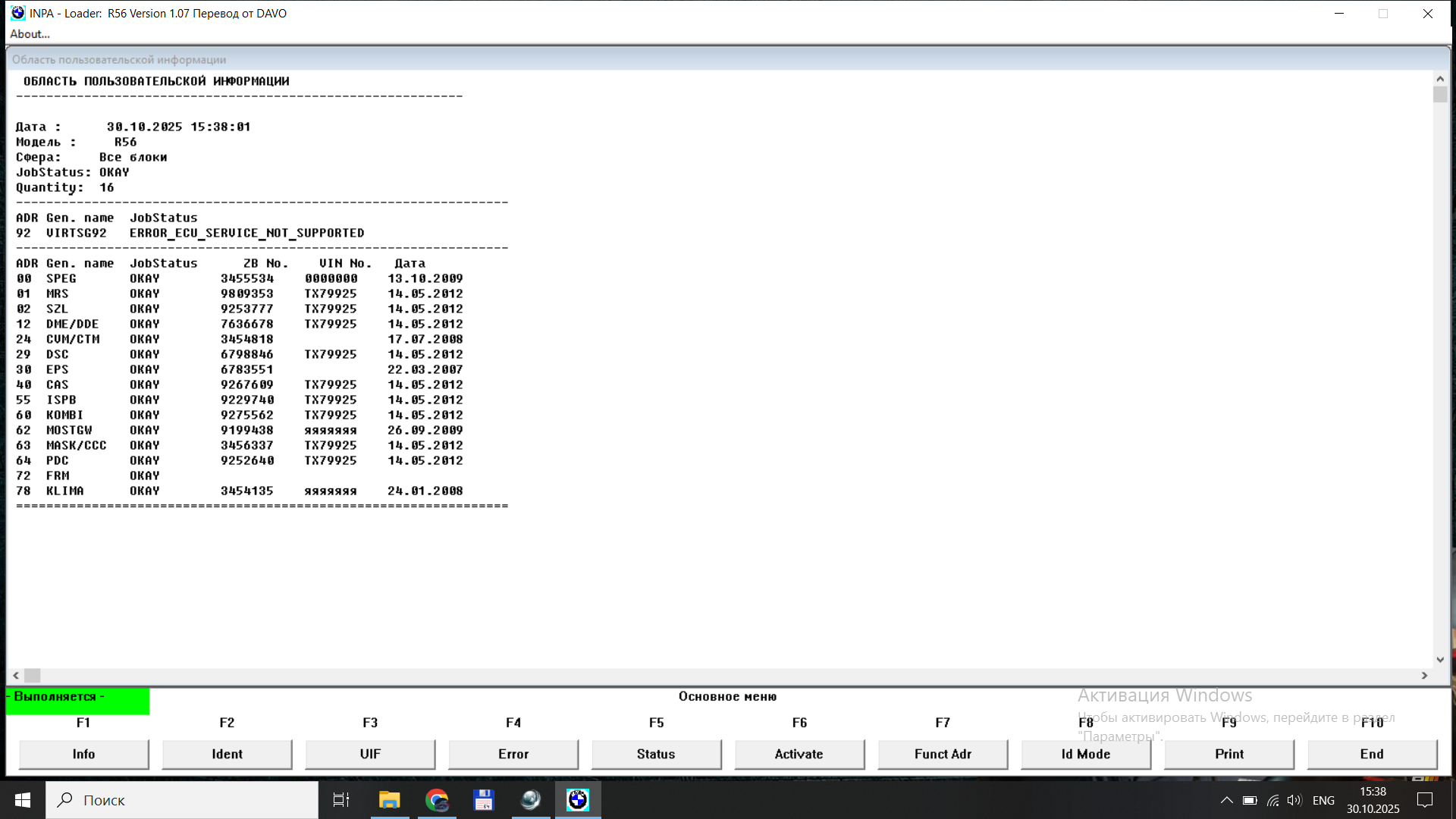1456x819 pixels.
Task: Click the volume speaker tray icon
Action: pyautogui.click(x=1294, y=800)
